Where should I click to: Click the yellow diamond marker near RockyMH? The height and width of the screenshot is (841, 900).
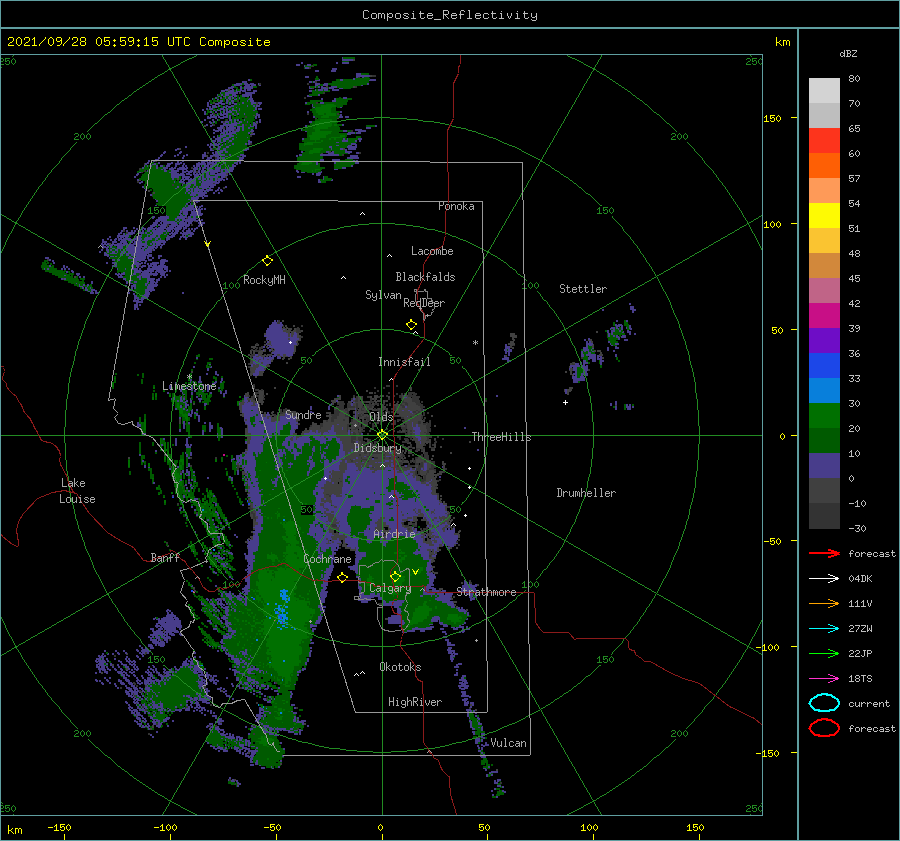(267, 261)
